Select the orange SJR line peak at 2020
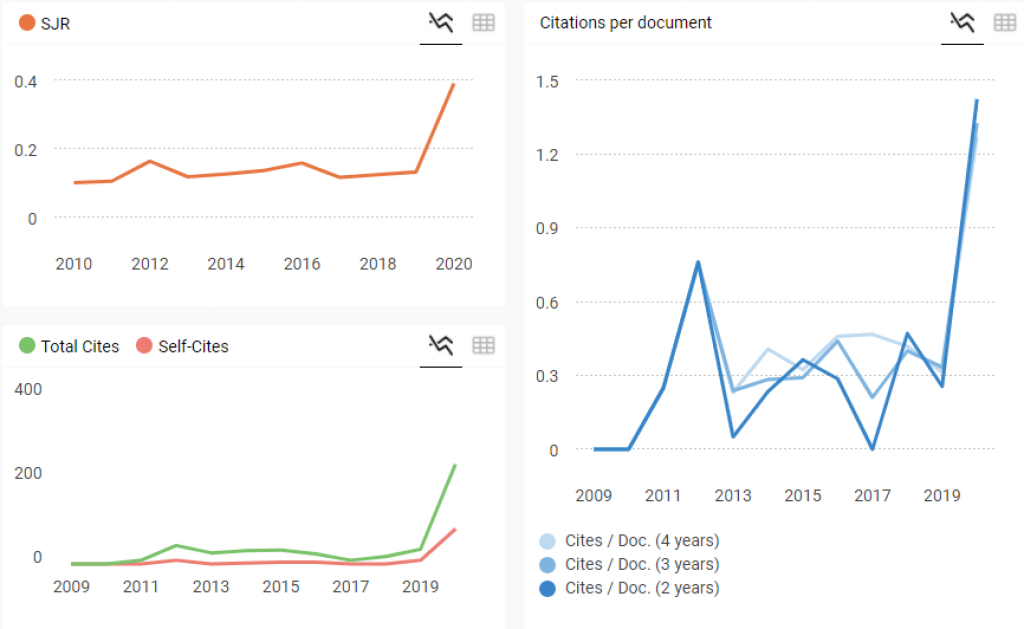The image size is (1024, 629). pyautogui.click(x=454, y=84)
